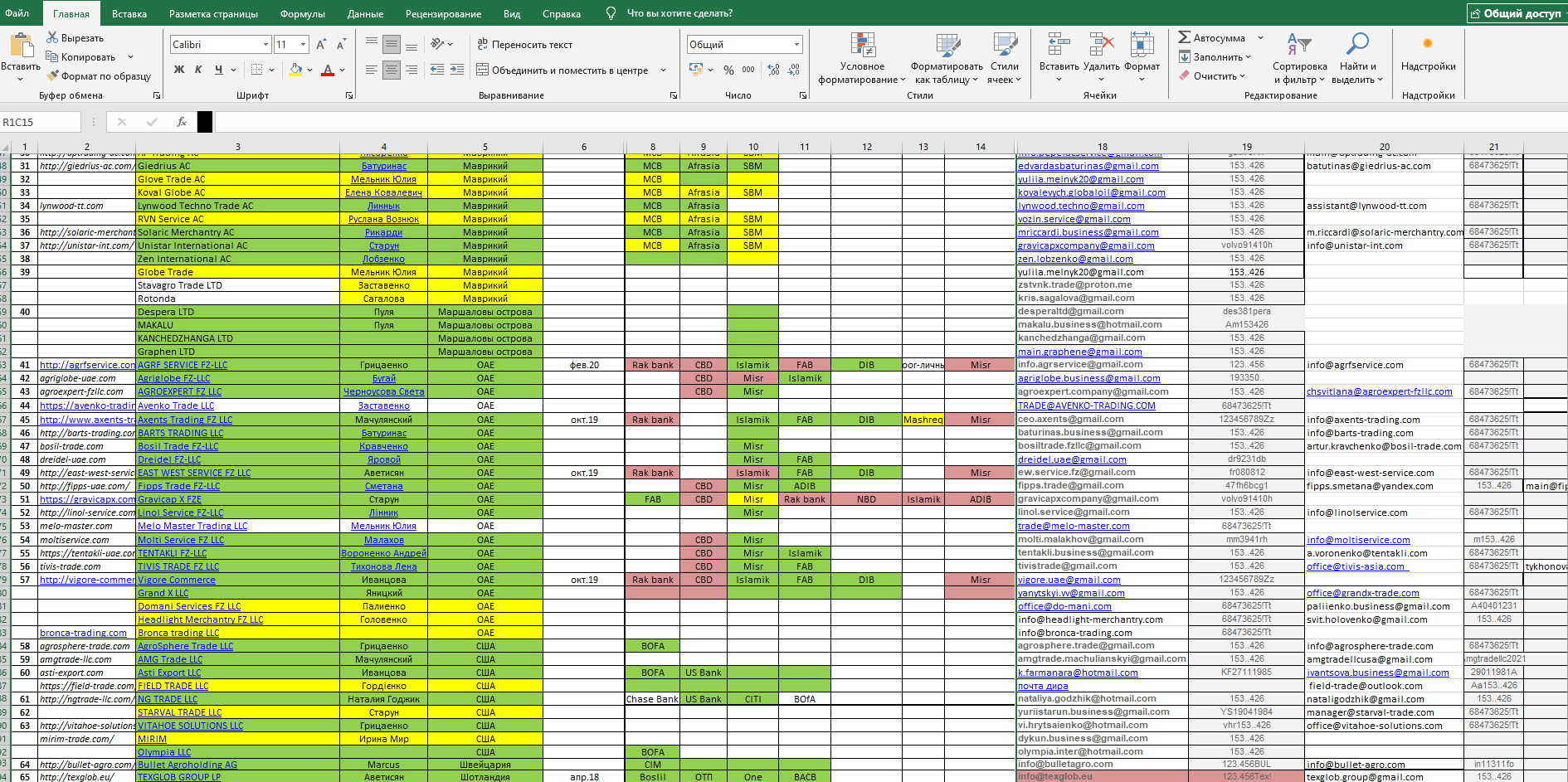Open the font size 11 dropdown
The width and height of the screenshot is (1568, 782).
[x=304, y=45]
